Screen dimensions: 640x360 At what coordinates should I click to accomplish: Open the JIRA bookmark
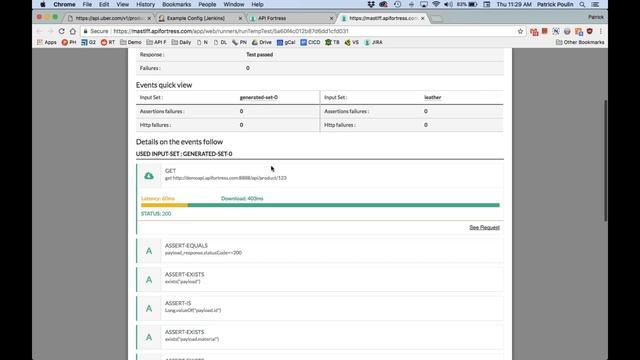[x=373, y=42]
